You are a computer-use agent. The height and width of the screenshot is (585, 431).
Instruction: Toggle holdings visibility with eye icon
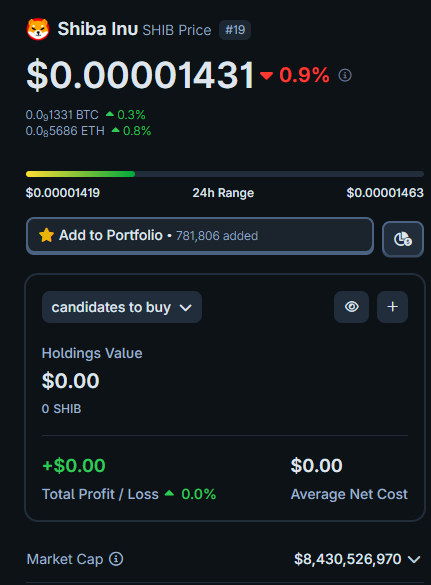point(352,307)
